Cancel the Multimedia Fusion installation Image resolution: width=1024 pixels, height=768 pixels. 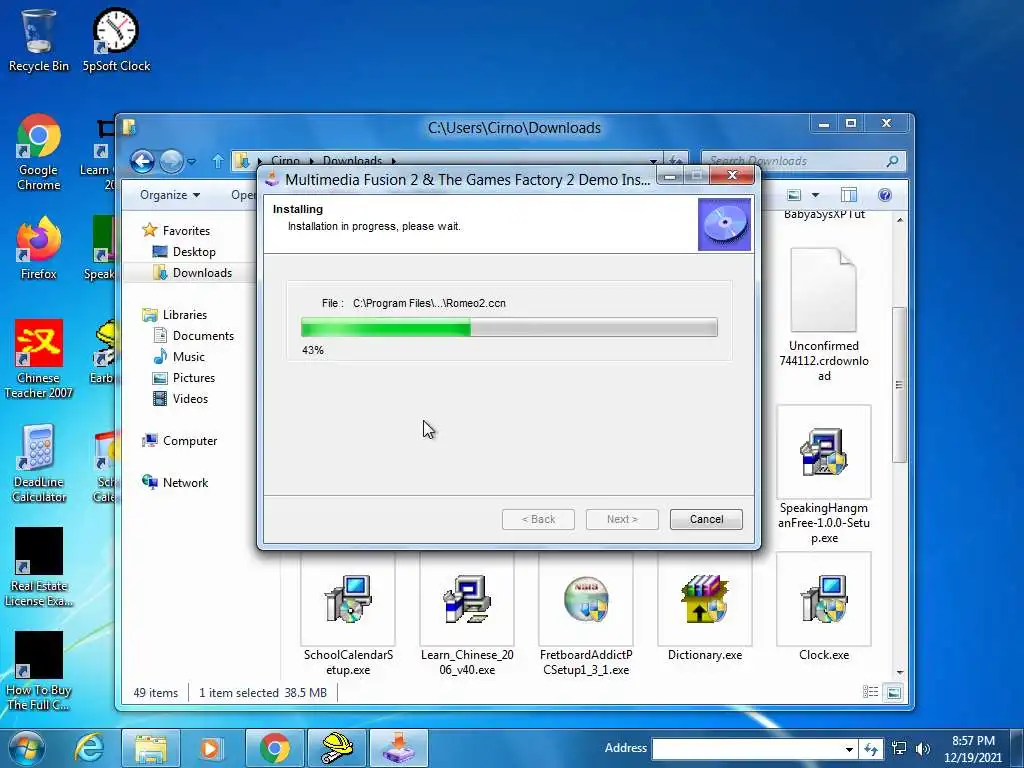coord(706,519)
